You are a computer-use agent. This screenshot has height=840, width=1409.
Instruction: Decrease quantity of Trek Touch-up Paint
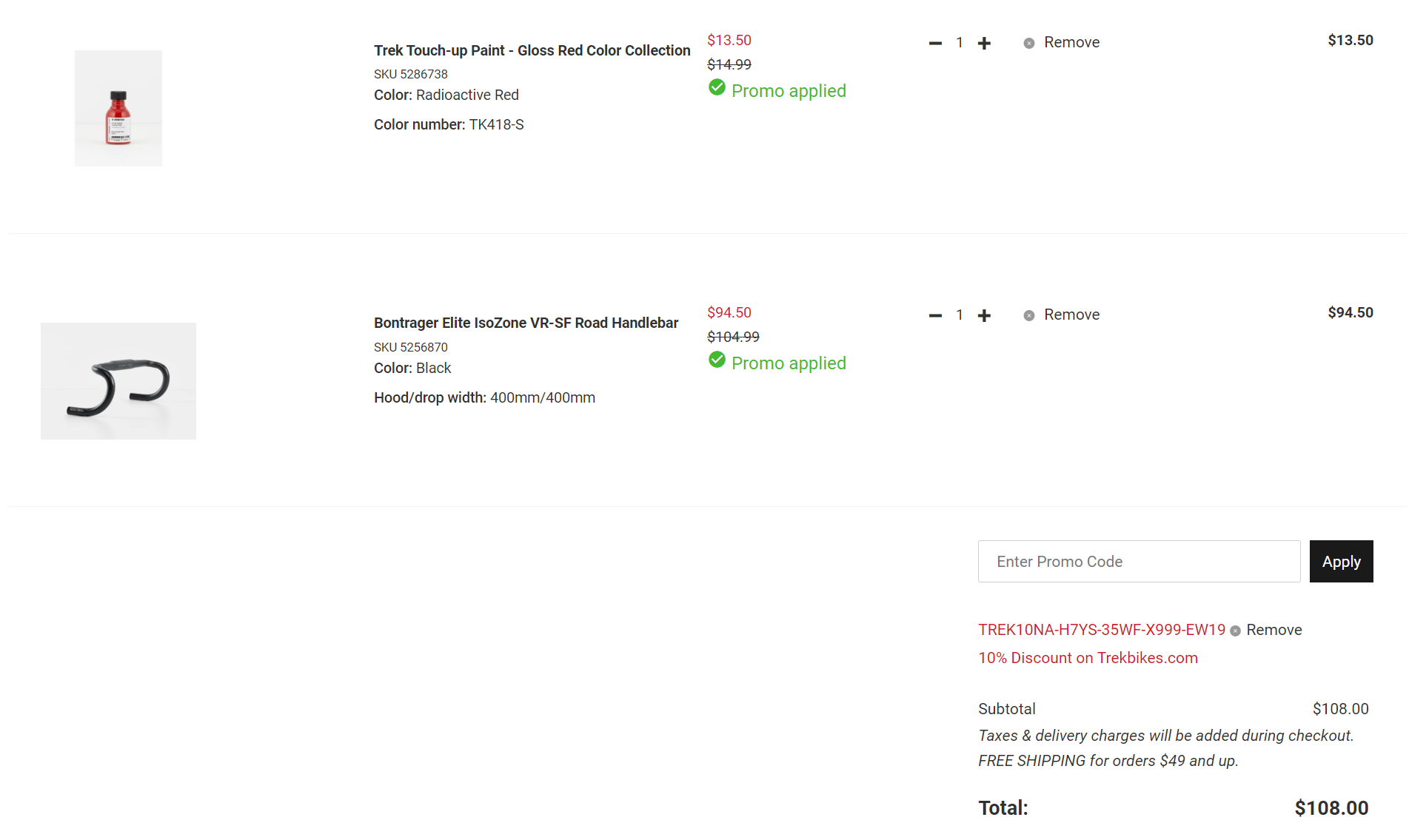pos(935,44)
